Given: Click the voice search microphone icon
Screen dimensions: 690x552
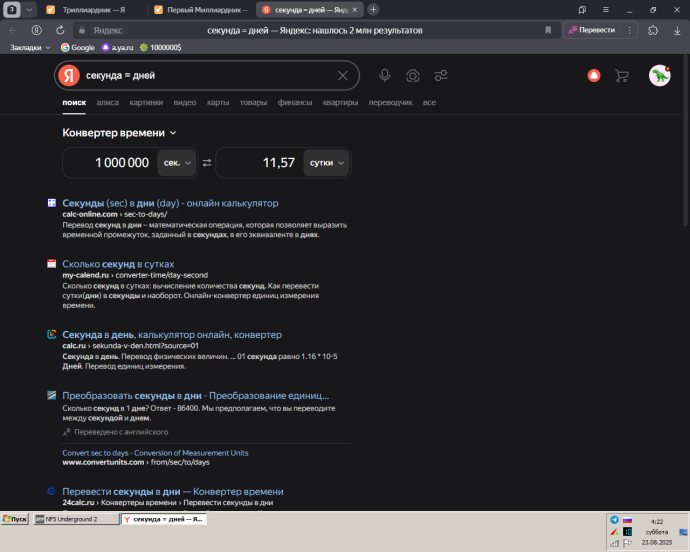Looking at the screenshot, I should tap(385, 76).
